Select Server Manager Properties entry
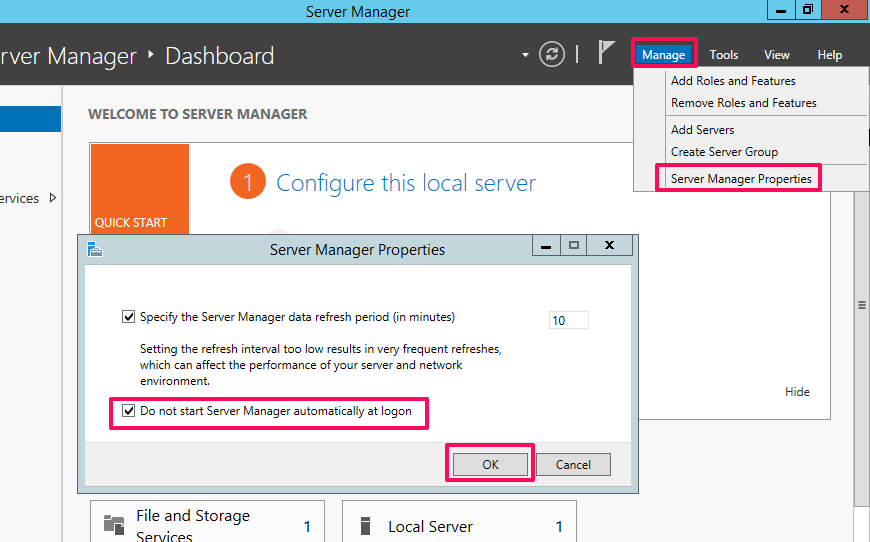The width and height of the screenshot is (870, 542). pyautogui.click(x=741, y=179)
